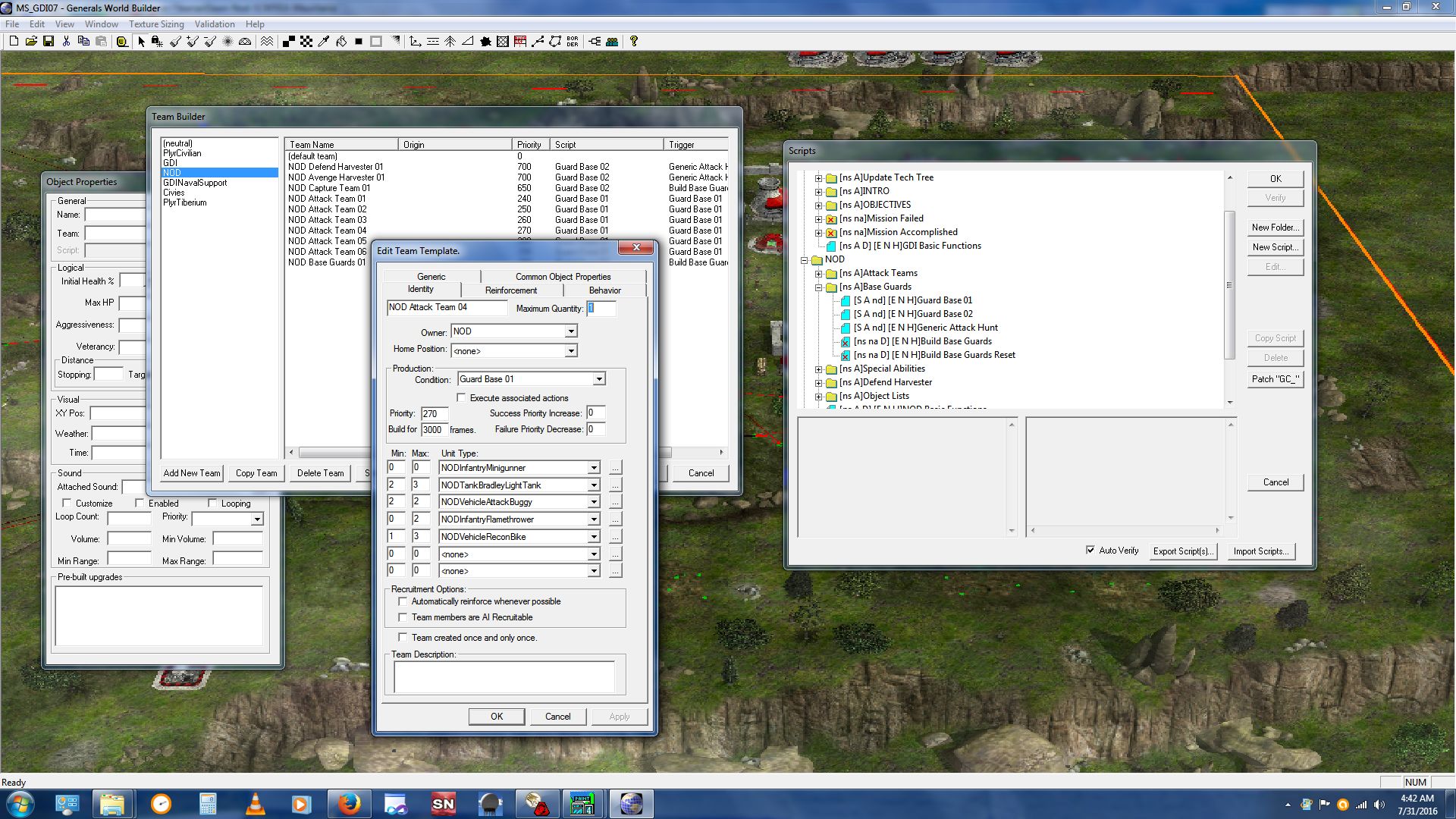Click Export Script(s) button
Viewport: 1456px width, 819px height.
click(x=1183, y=551)
